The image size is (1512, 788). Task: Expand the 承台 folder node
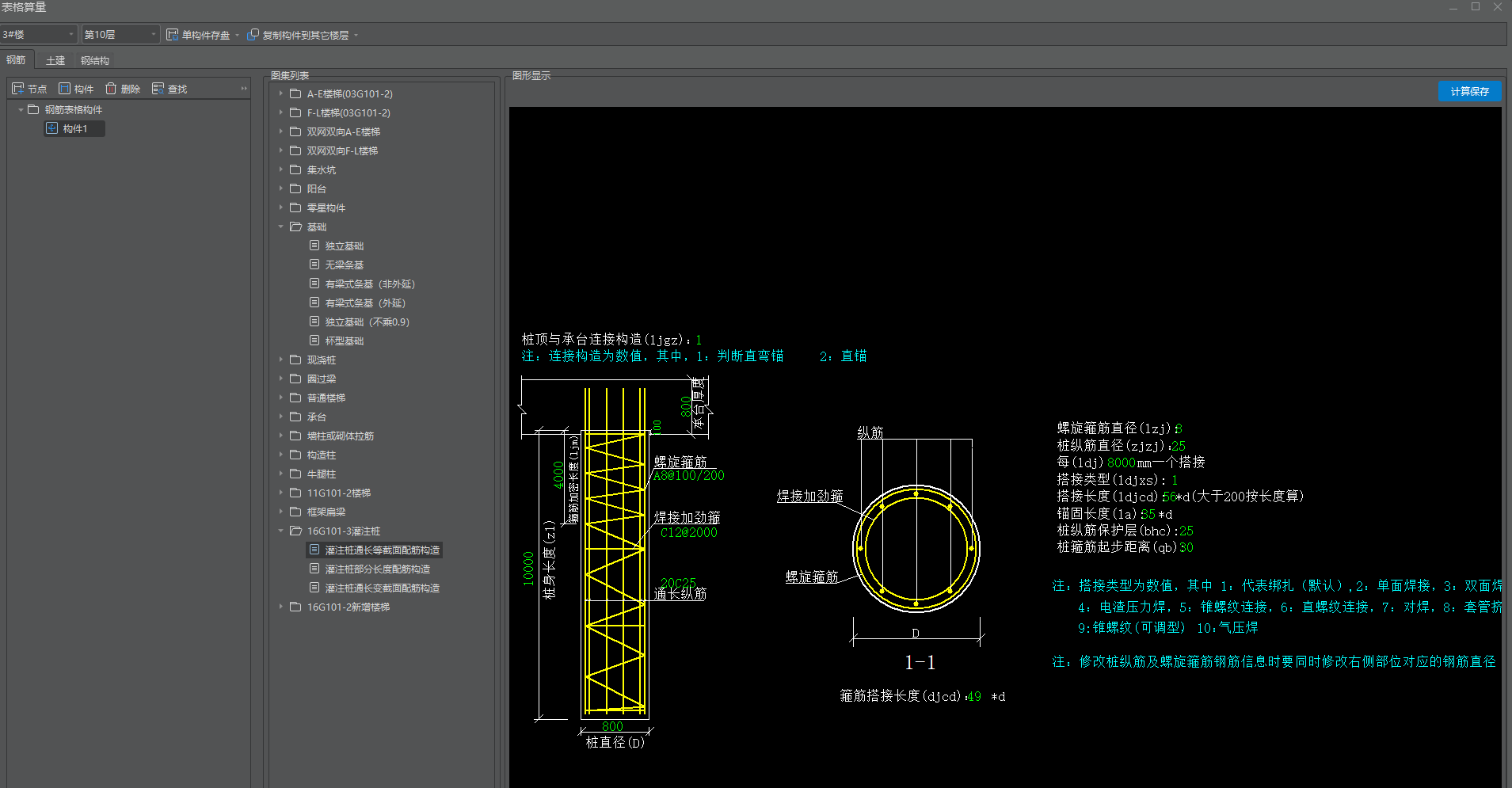(280, 417)
